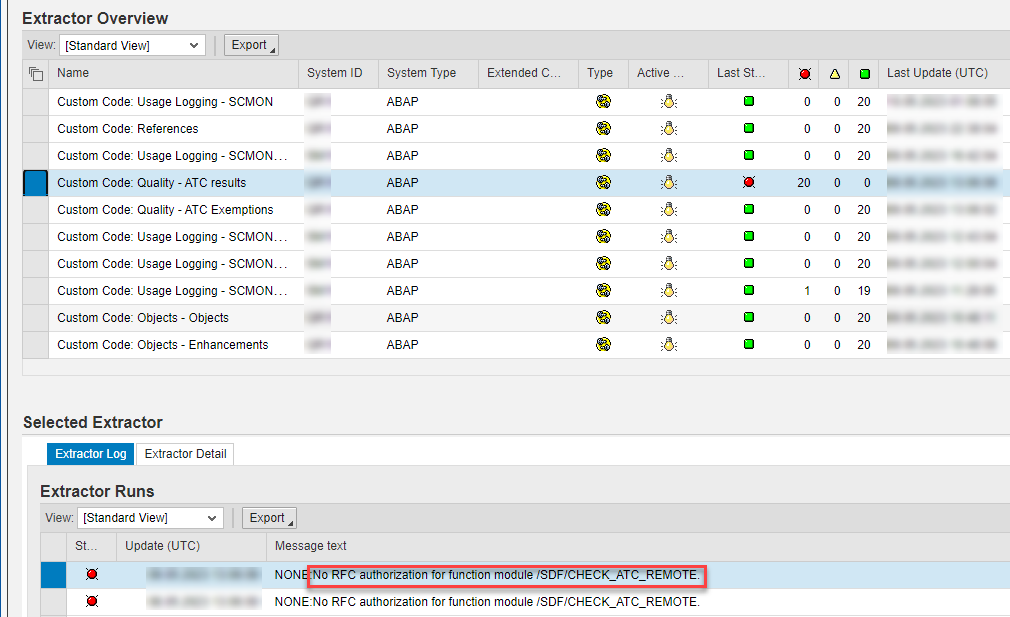This screenshot has width=1010, height=617.
Task: Select the row selector for Objects - Enhancements
Action: (x=35, y=345)
